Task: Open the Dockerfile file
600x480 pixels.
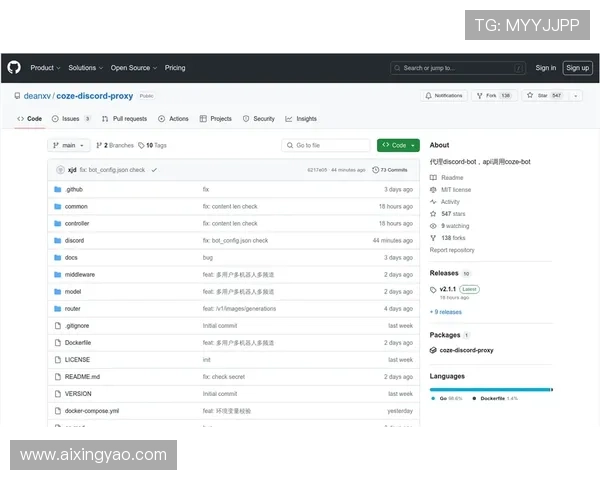Action: click(x=78, y=342)
